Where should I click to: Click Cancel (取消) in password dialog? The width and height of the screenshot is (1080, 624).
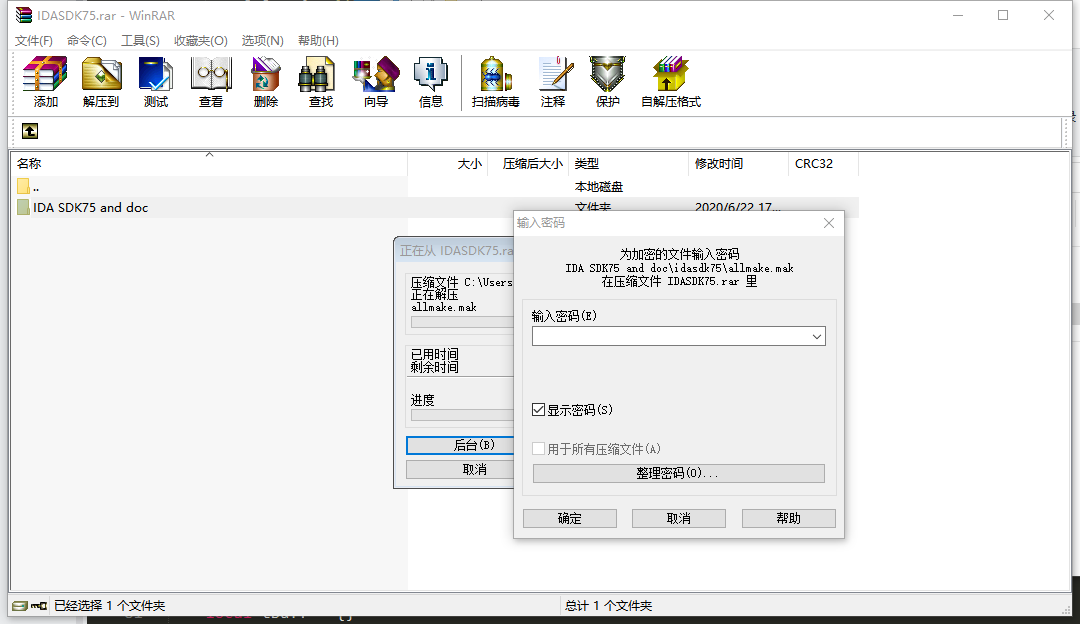point(678,519)
